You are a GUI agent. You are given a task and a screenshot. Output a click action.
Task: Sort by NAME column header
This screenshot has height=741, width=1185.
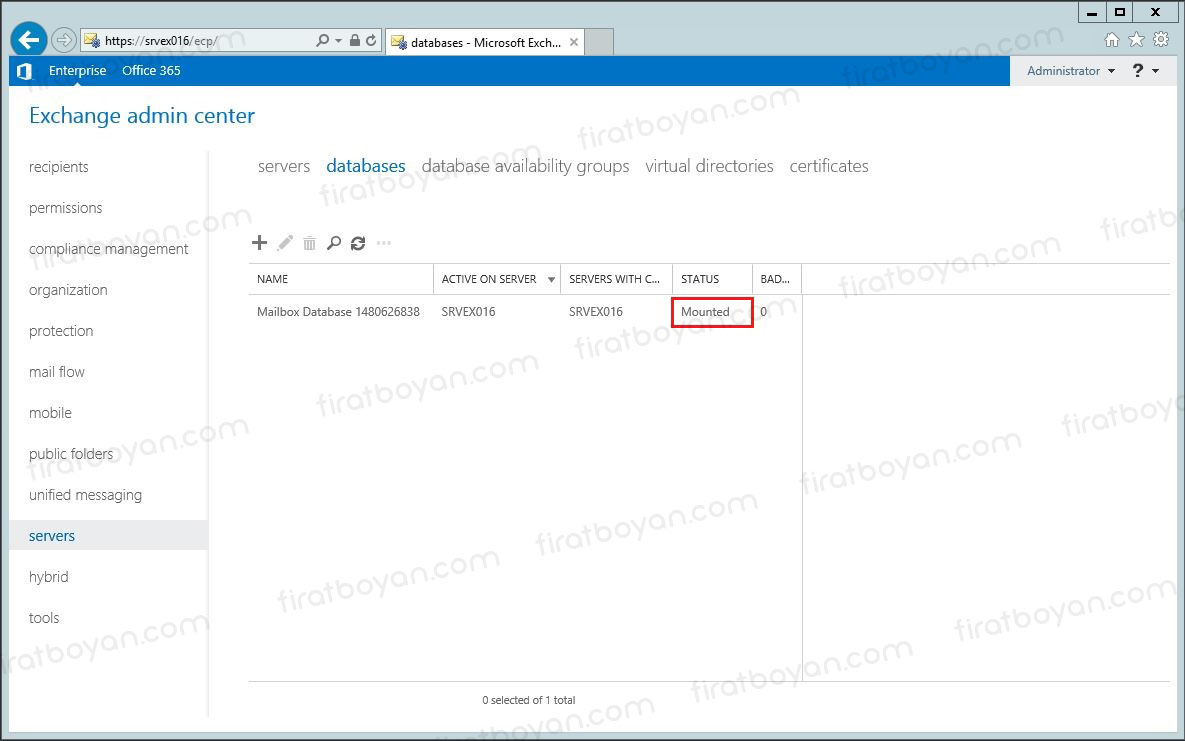[x=341, y=279]
